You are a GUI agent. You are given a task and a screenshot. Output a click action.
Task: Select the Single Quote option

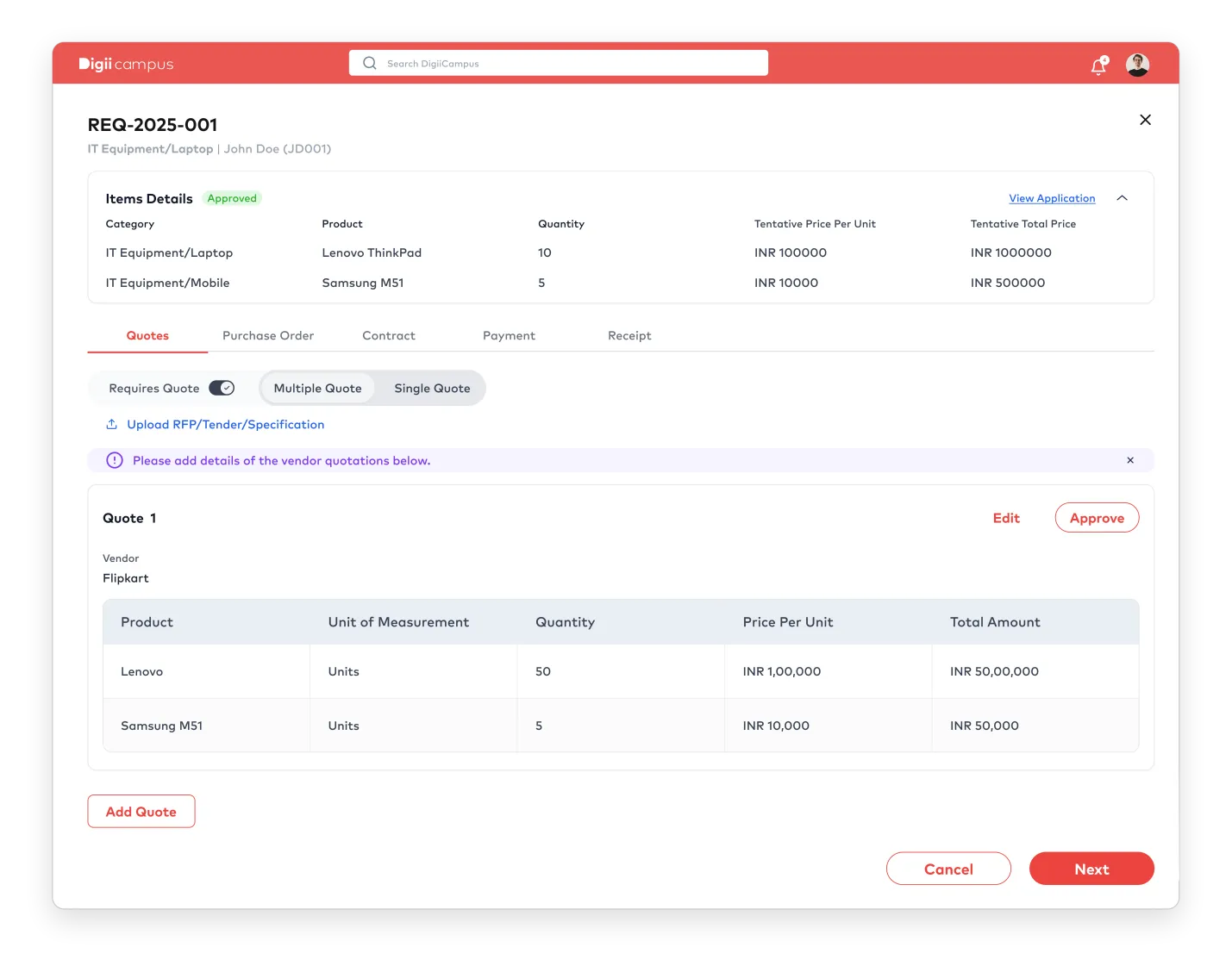point(432,389)
